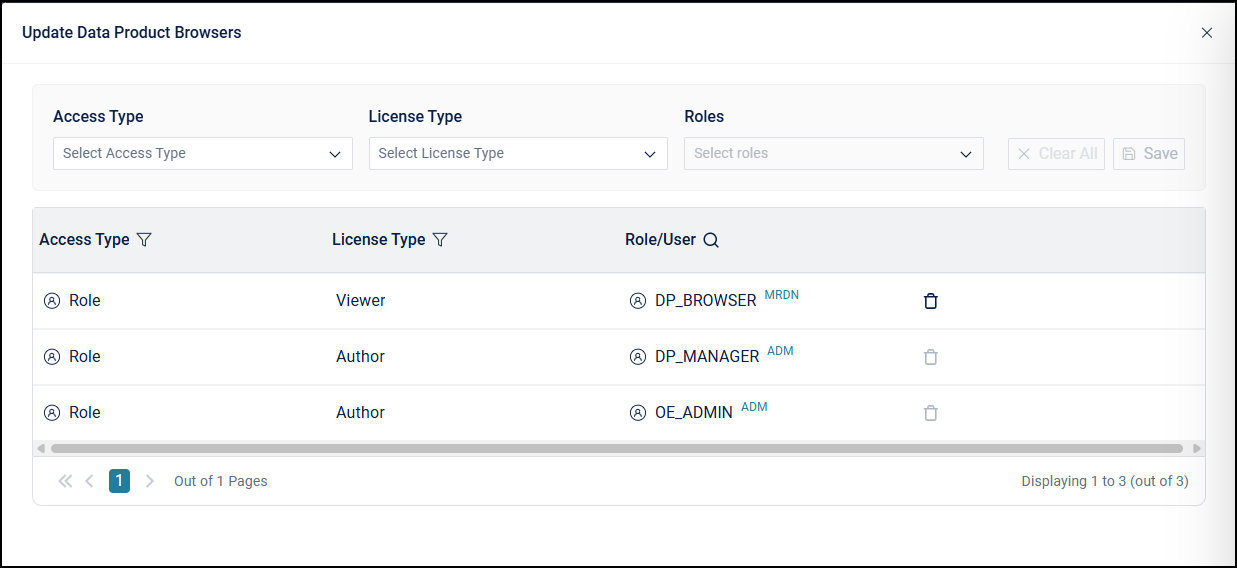Click the trash icon beside DP_MANAGER
Viewport: 1237px width, 568px height.
point(930,357)
